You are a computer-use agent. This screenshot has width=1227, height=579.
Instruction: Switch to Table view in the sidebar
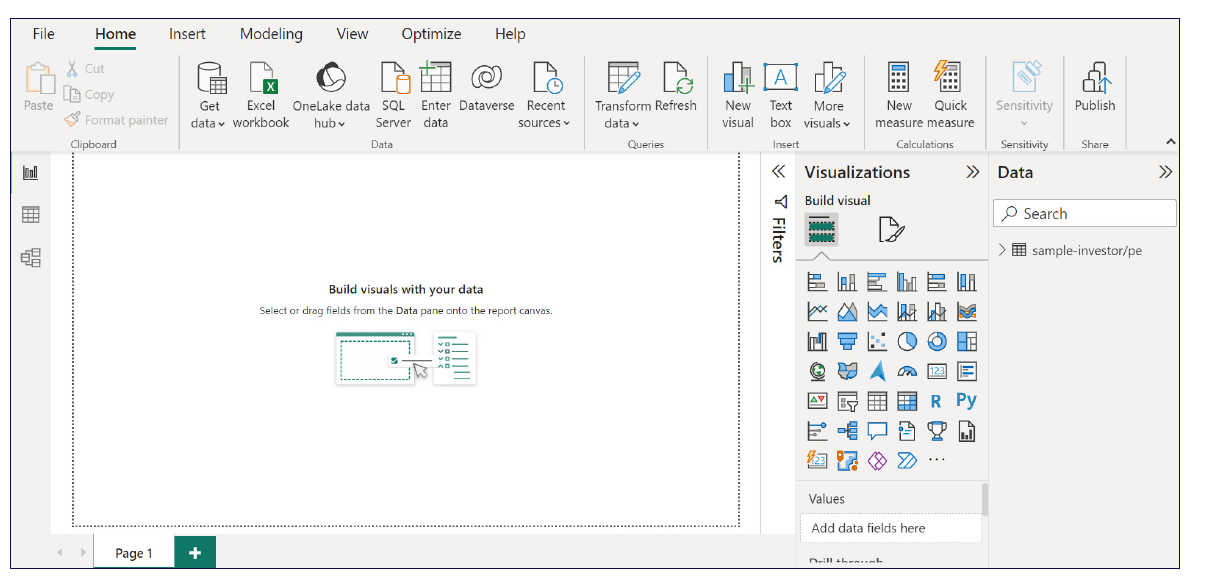tap(30, 214)
